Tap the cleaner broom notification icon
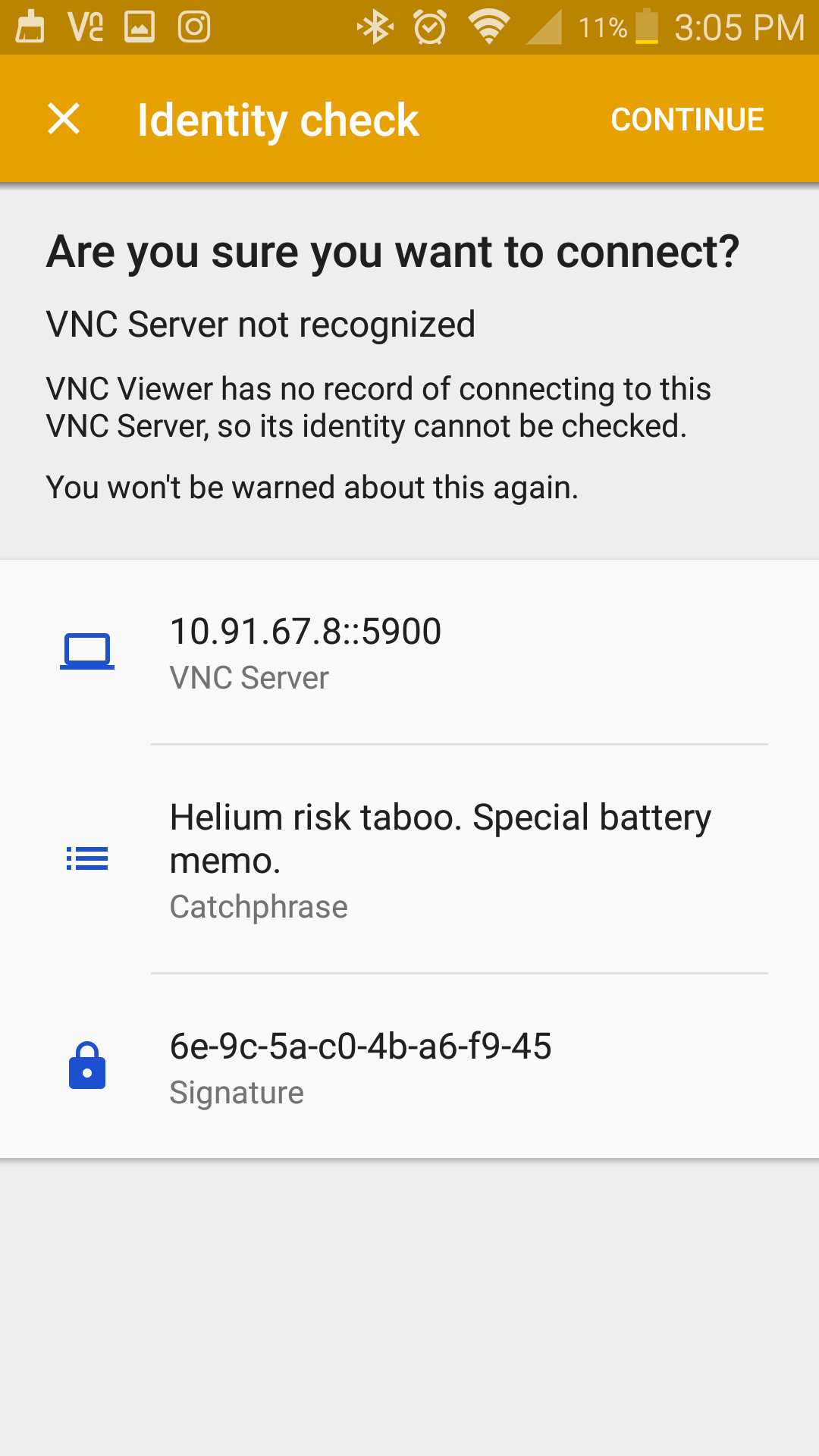The image size is (819, 1456). coord(30,27)
